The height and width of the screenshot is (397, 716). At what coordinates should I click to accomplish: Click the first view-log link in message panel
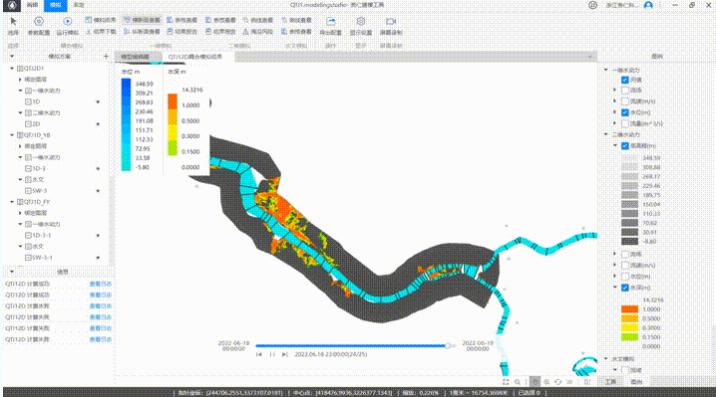pos(100,284)
